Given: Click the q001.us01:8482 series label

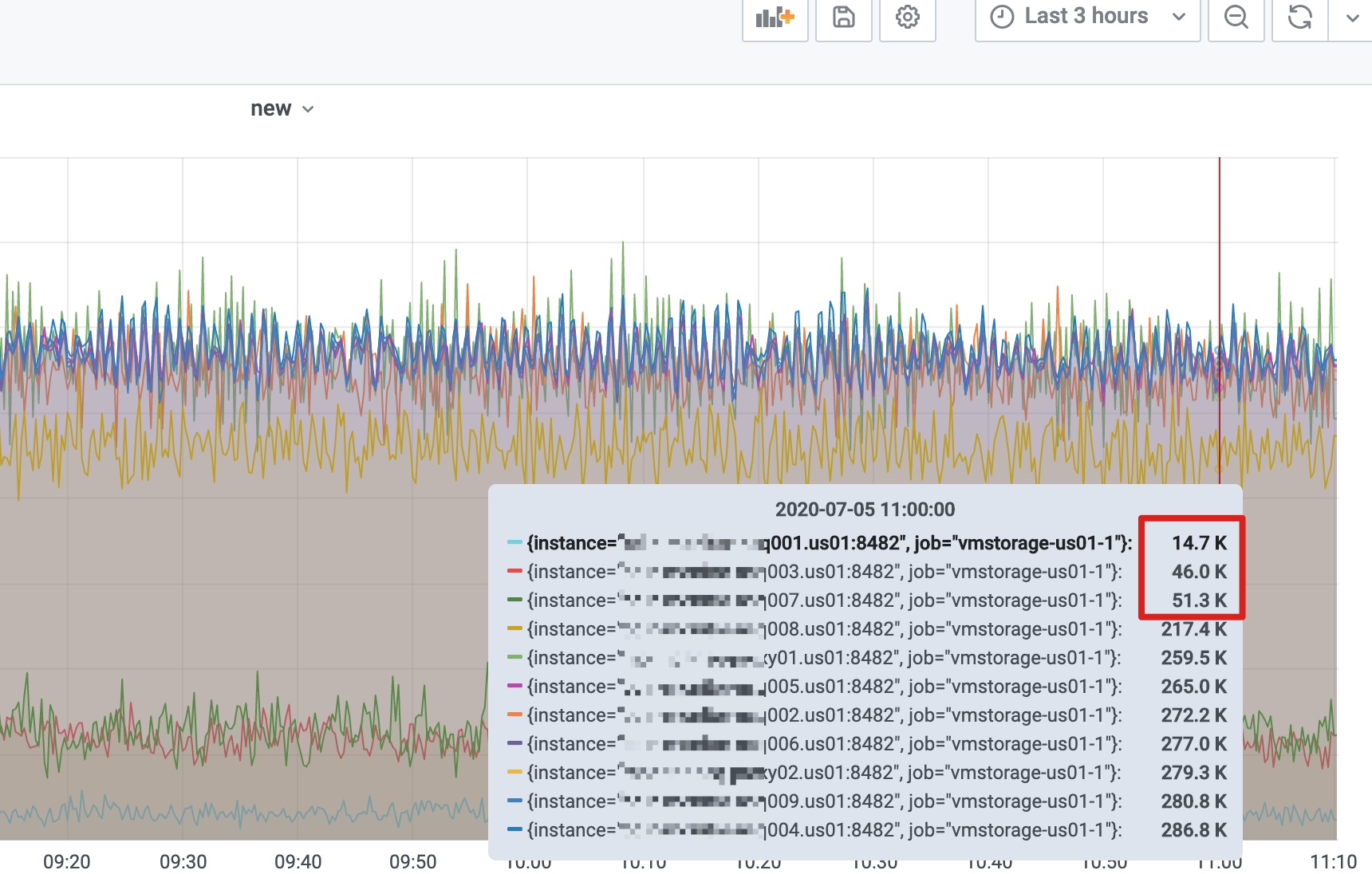Looking at the screenshot, I should pos(830,543).
